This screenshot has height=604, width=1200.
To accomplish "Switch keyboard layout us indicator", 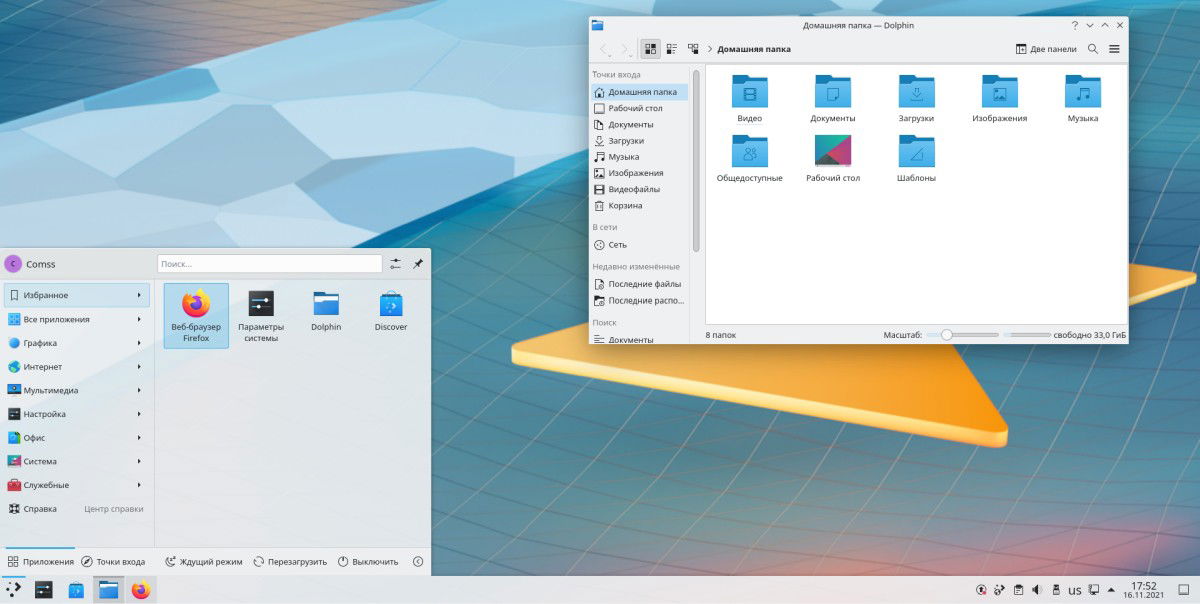I will pyautogui.click(x=1075, y=590).
